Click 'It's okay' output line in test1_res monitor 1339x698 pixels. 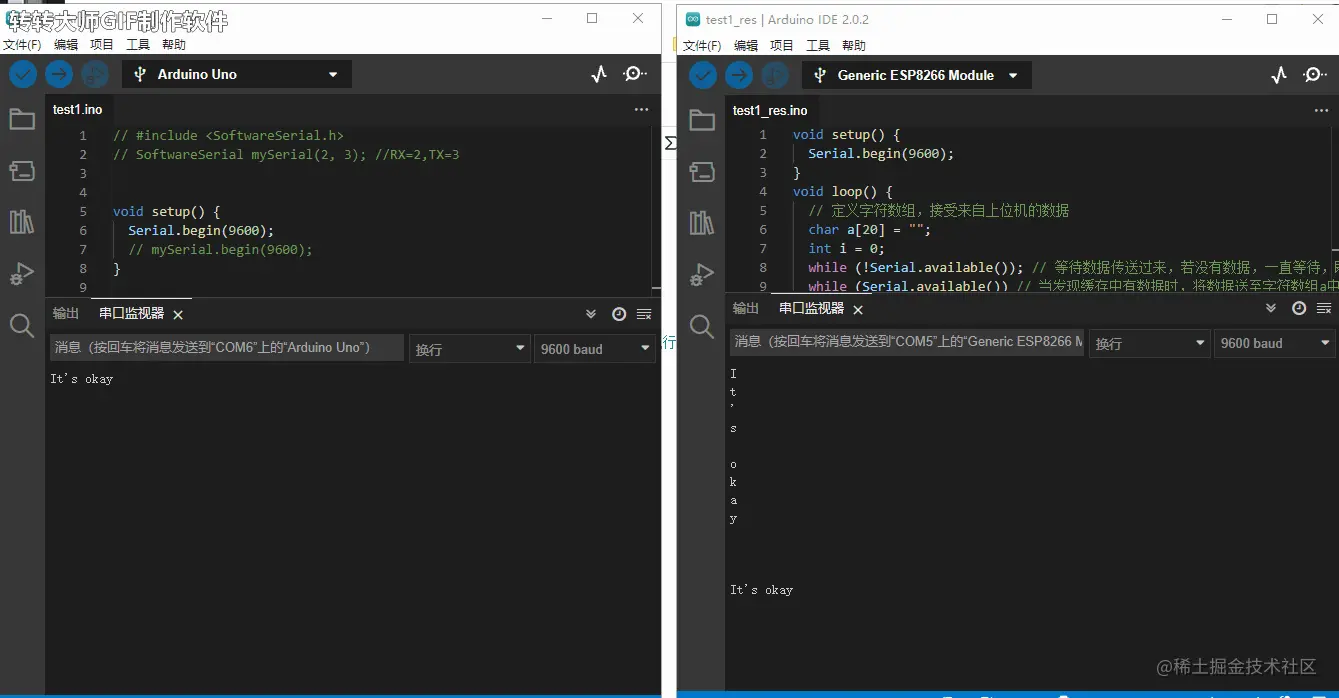(x=761, y=590)
